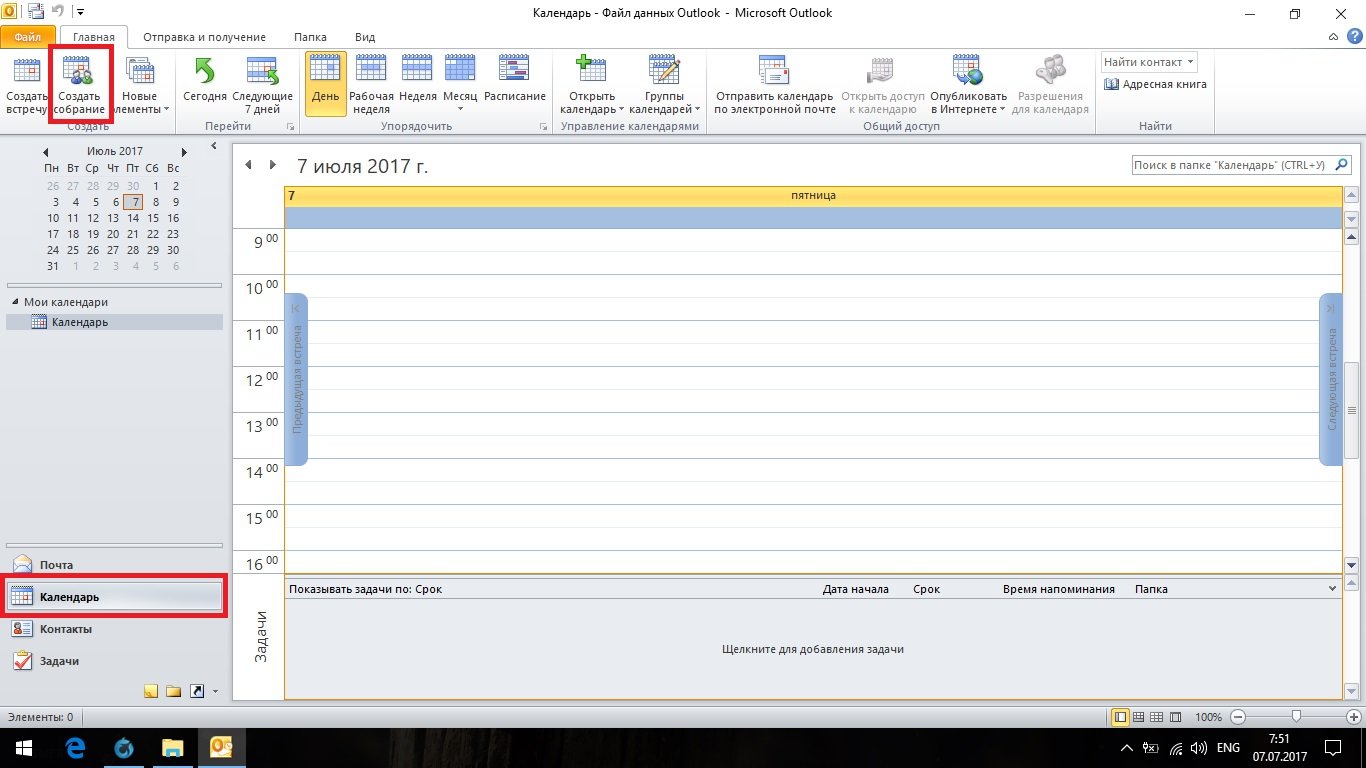Collapse Мои календари group
Screen dimensions: 1366x768
[15, 302]
